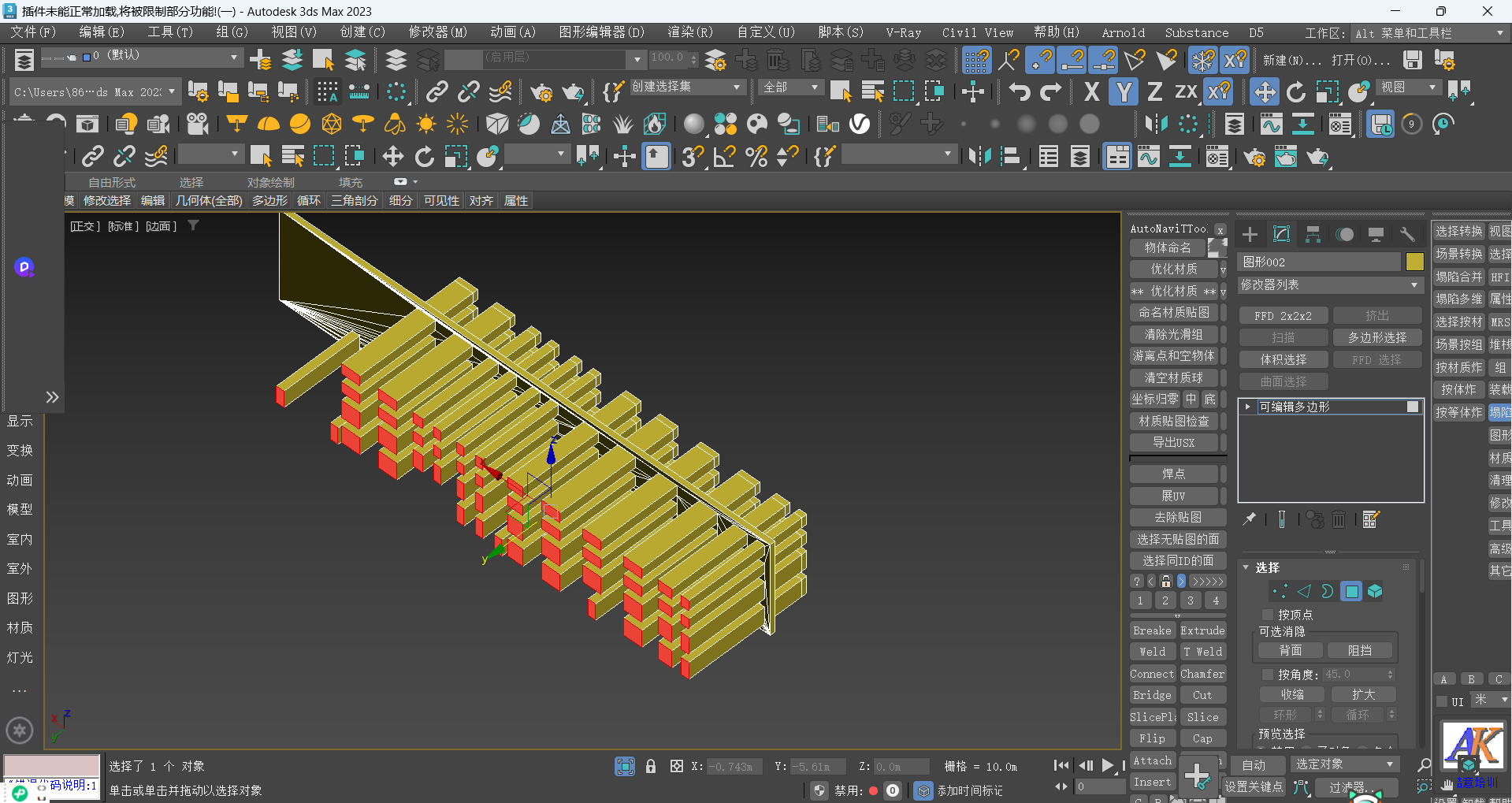Viewport: 1512px width, 803px height.
Task: Open the 文件(F) menu
Action: coord(33,32)
